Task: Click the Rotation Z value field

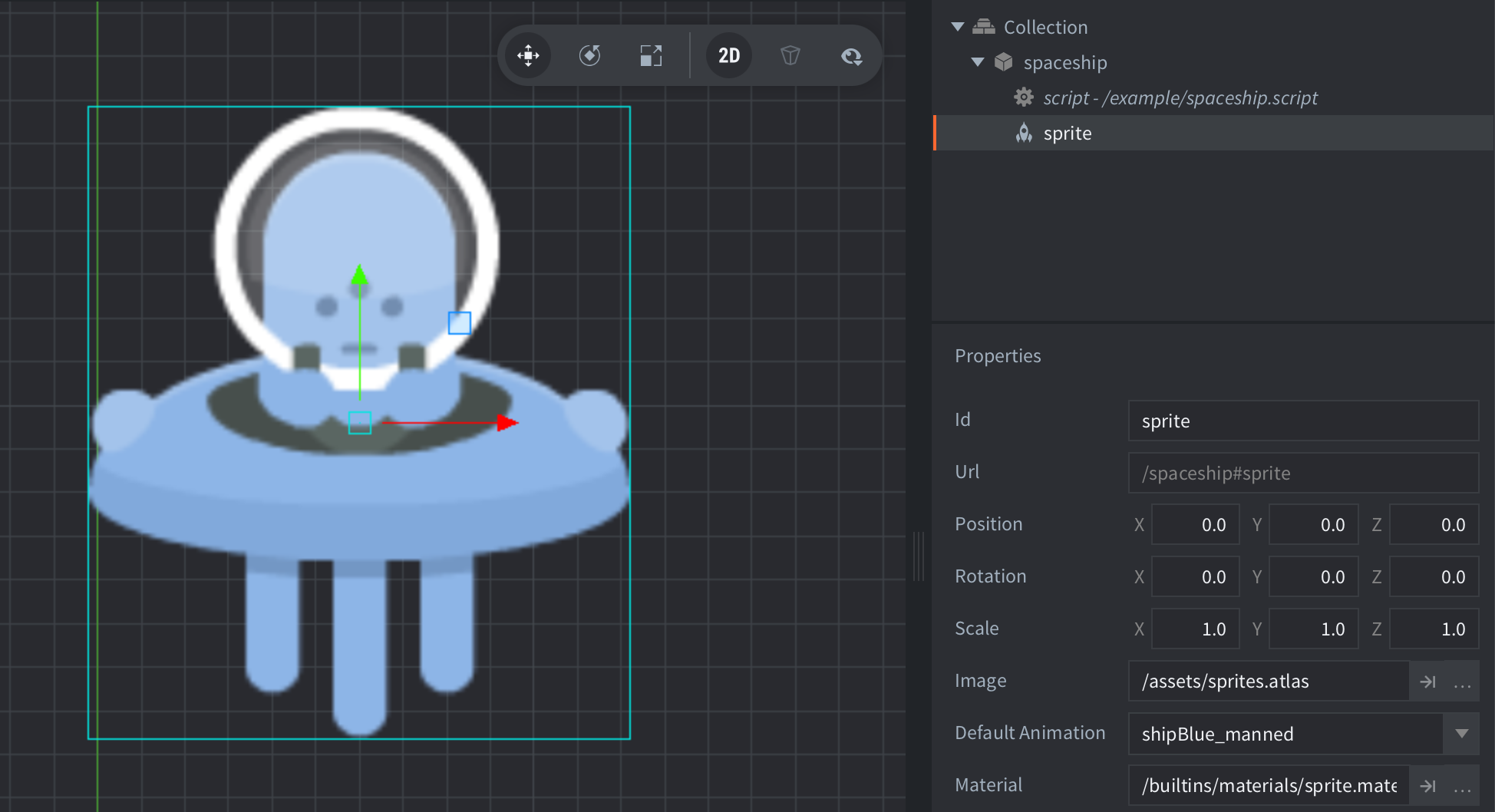Action: click(1433, 577)
